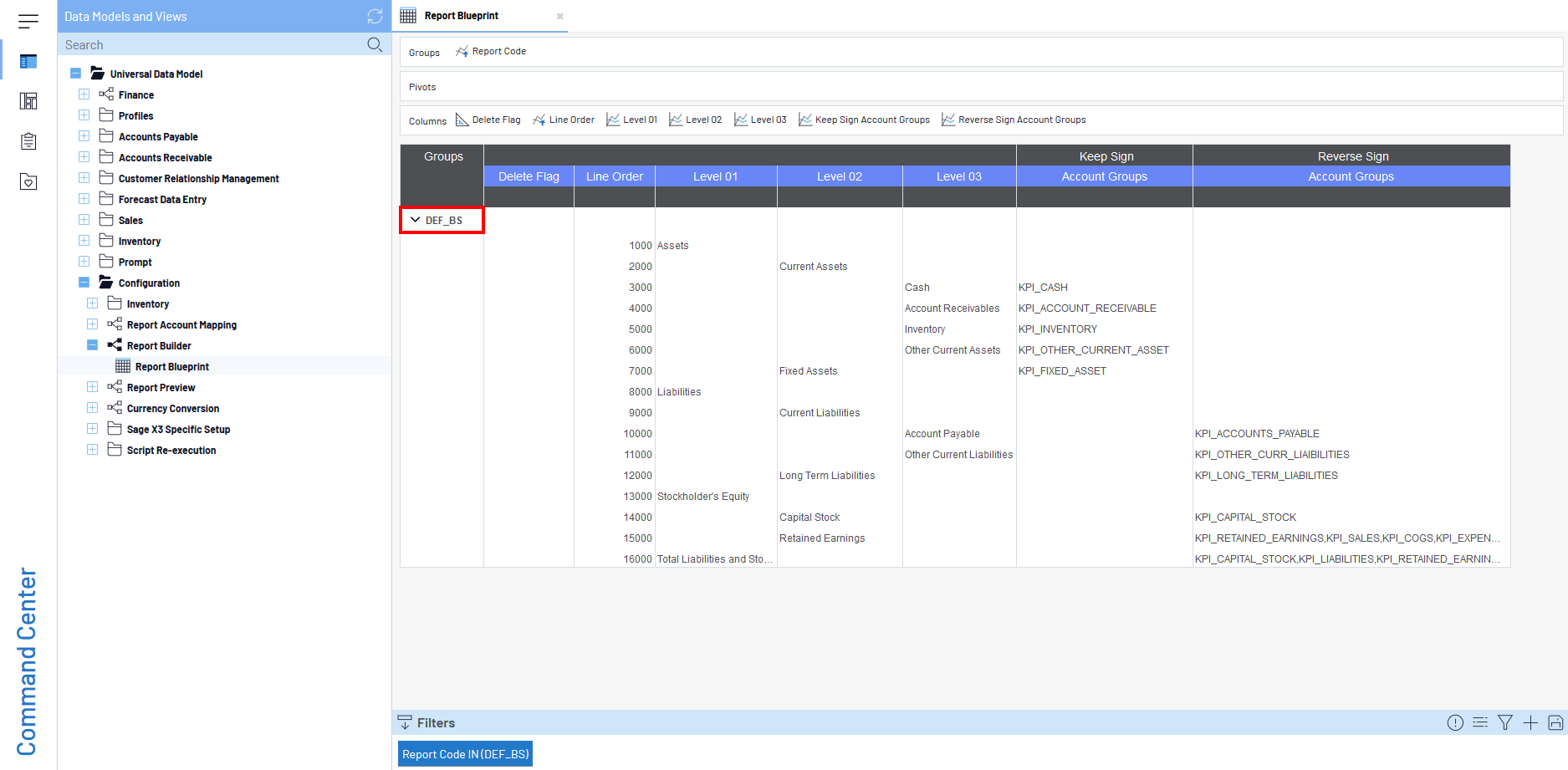This screenshot has height=770, width=1568.
Task: Expand the Accounts Payable folder
Action: [x=84, y=136]
